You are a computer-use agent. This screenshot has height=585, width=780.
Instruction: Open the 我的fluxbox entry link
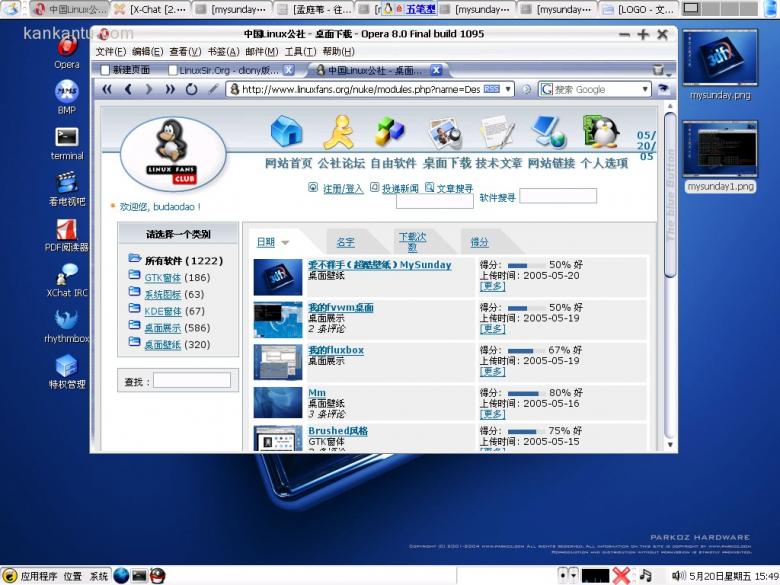click(336, 350)
